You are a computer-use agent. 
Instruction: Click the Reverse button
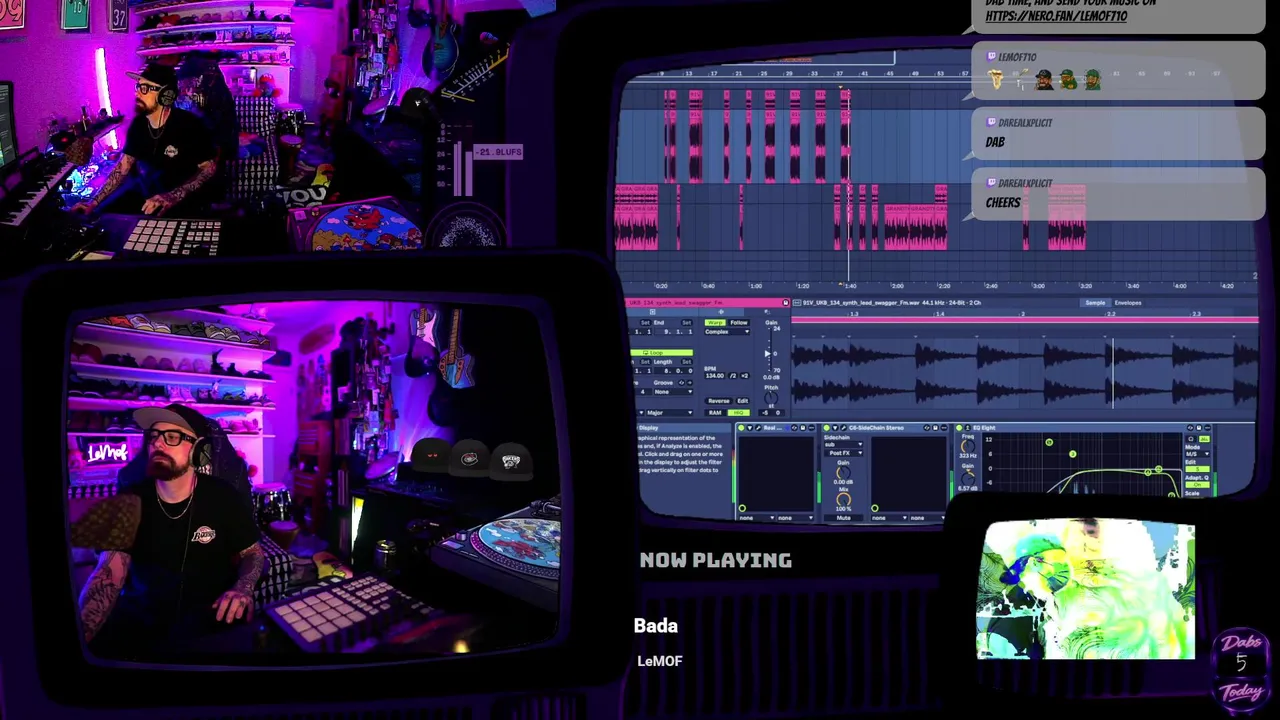coord(719,401)
